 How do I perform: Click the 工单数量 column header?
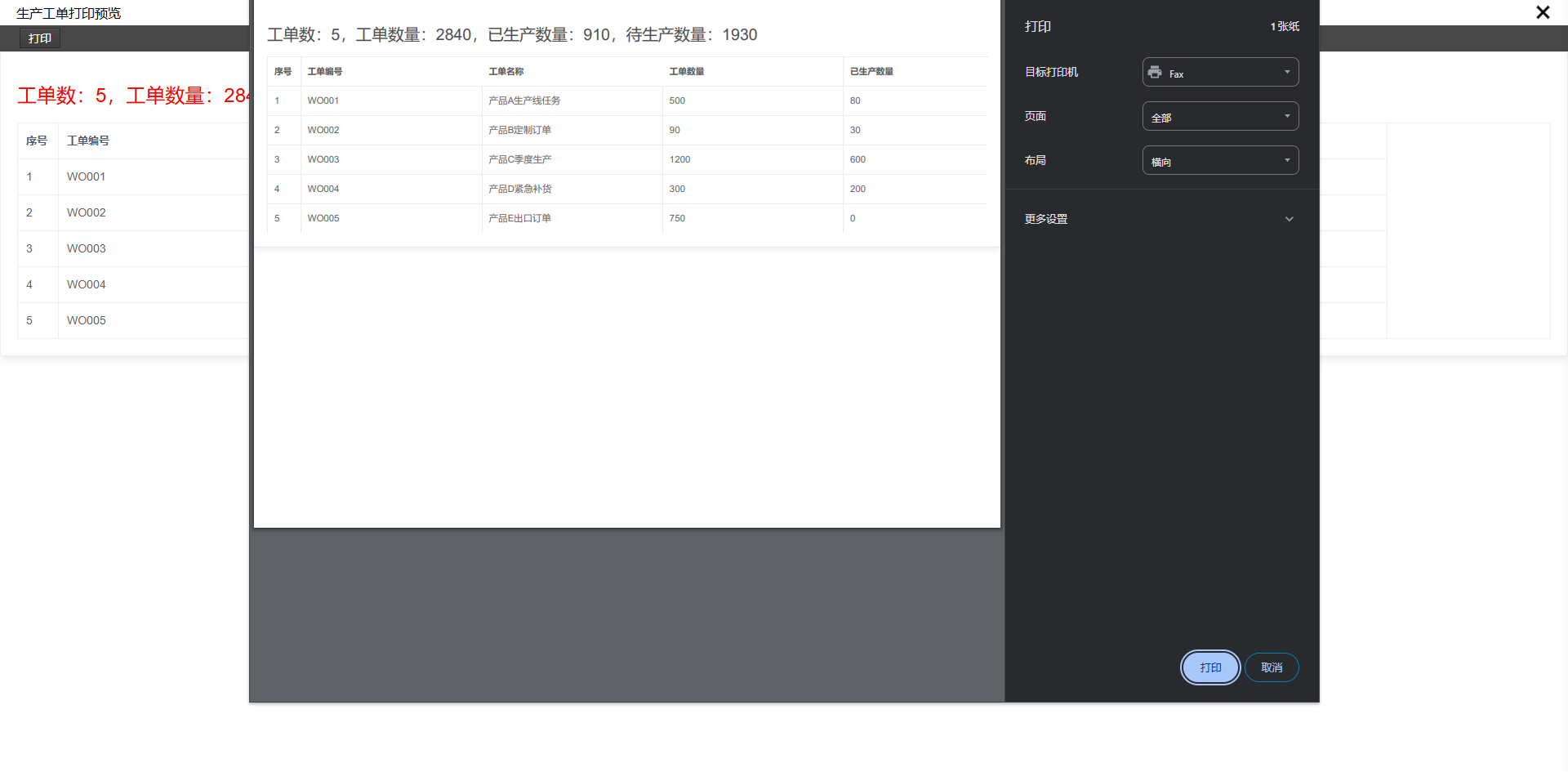tap(687, 71)
